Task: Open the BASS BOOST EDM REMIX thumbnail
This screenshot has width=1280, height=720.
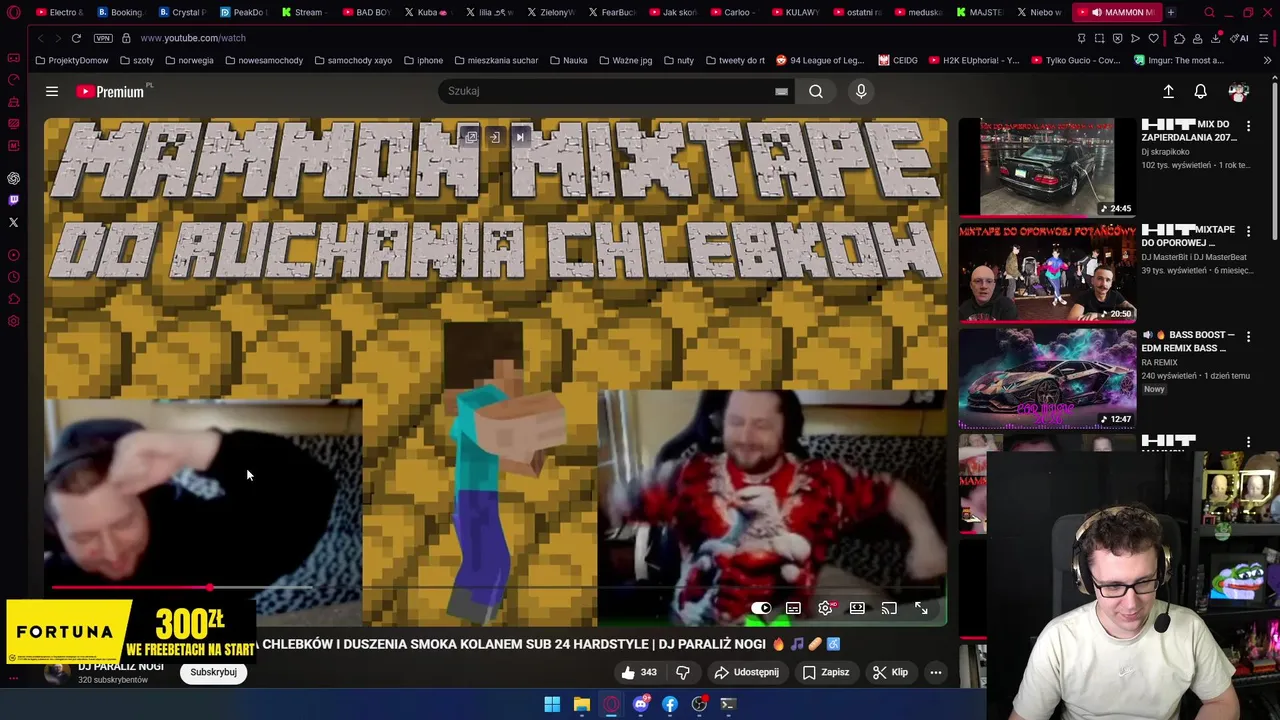Action: tap(1047, 377)
